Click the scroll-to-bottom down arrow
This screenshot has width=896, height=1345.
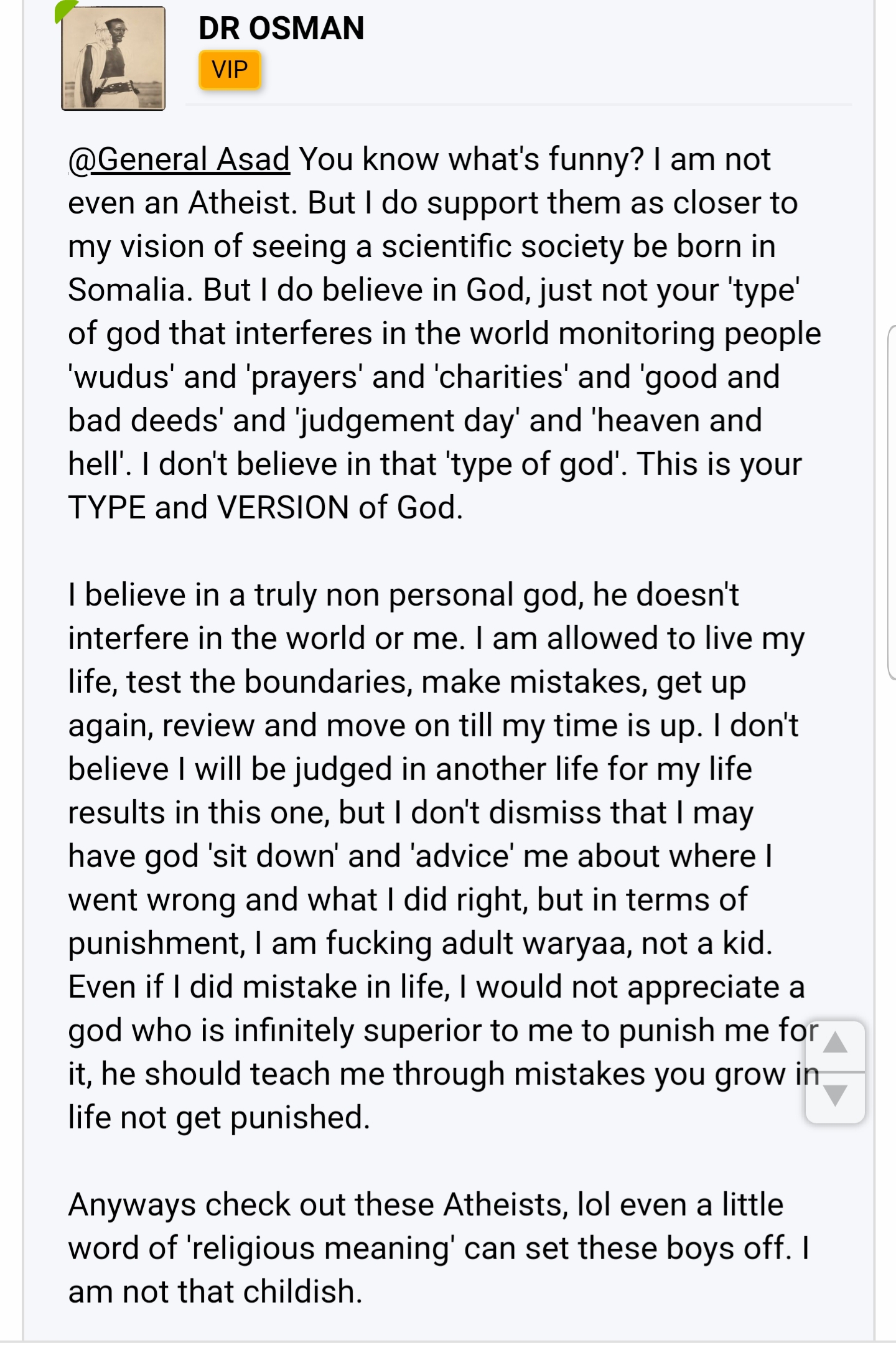point(835,1098)
